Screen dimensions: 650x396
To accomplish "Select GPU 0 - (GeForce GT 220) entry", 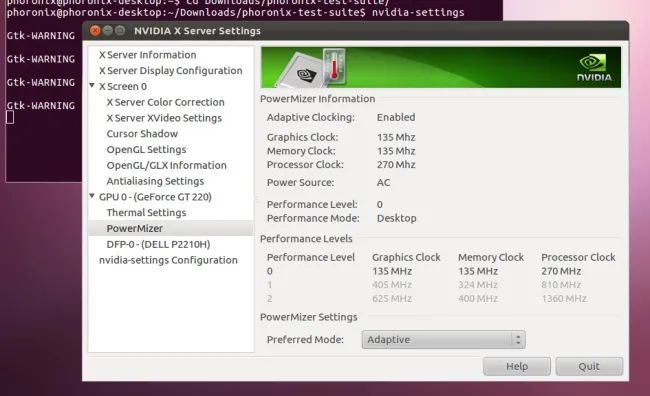I will (155, 197).
